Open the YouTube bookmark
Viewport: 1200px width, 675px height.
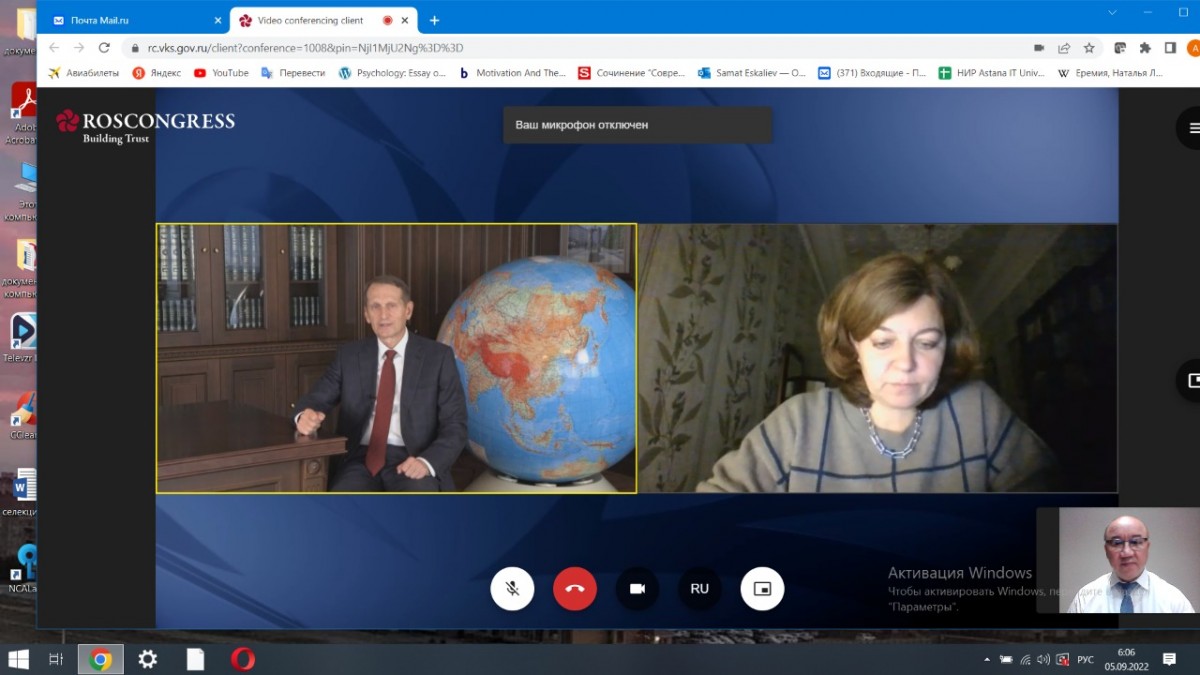click(222, 73)
